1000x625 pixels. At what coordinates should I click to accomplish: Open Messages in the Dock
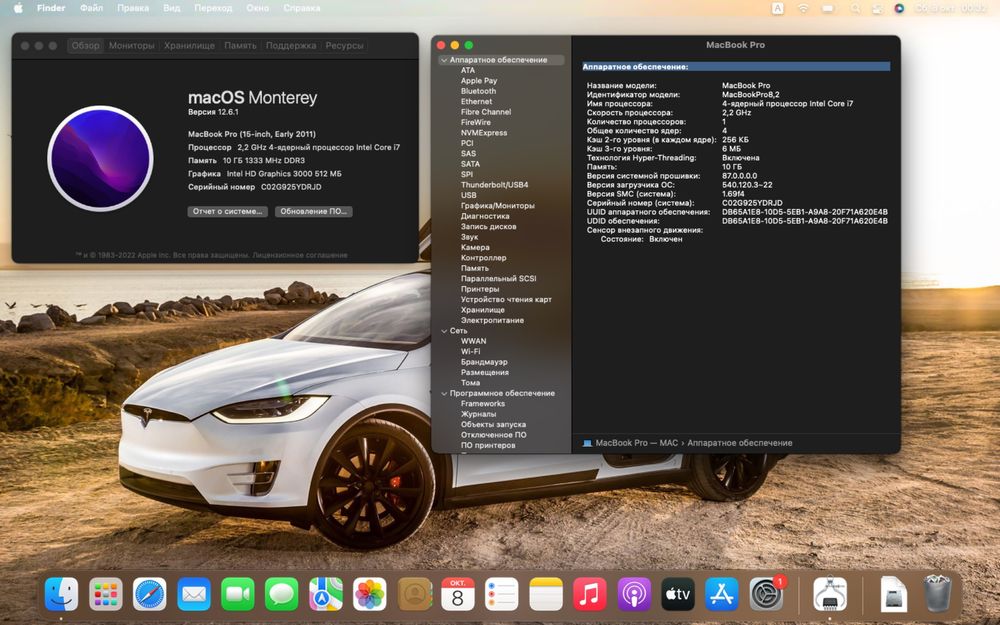282,594
